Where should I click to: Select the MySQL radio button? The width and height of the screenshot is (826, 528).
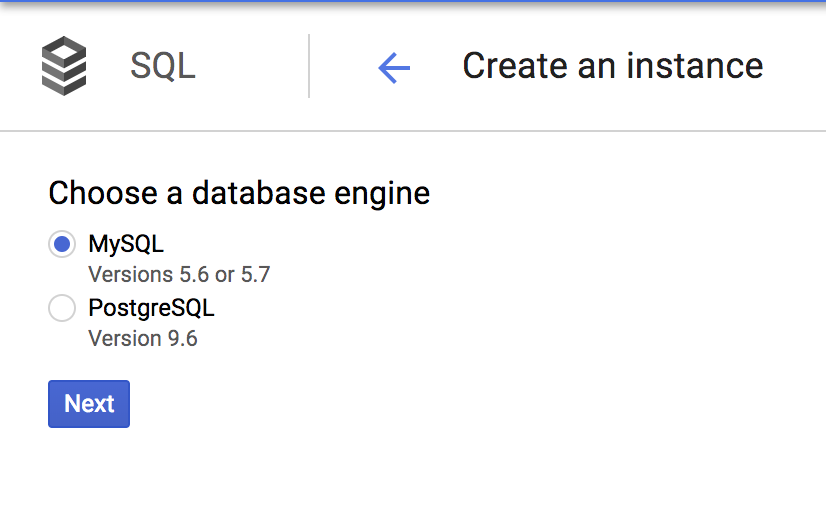click(62, 244)
